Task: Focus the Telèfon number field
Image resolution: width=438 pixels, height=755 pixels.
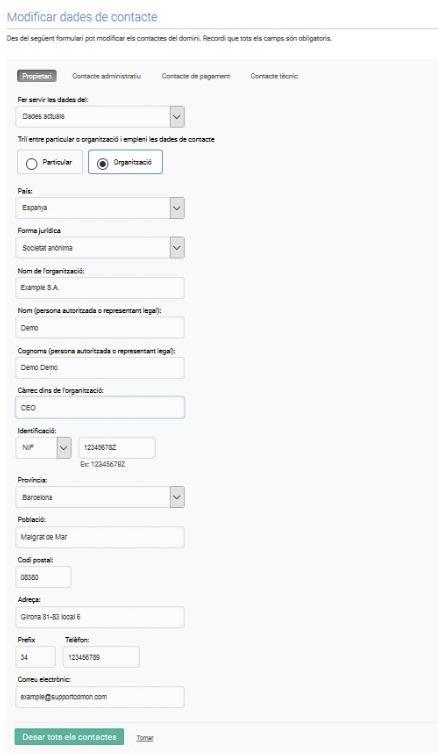Action: tap(102, 657)
